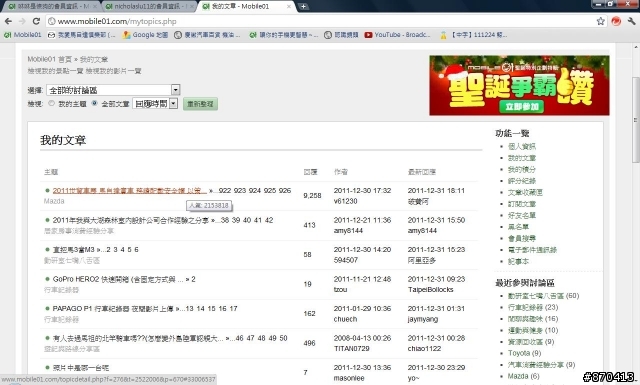Go to page 50 of 馬祖北竿 topic
Viewport: 640px width, 385px height.
(283, 338)
